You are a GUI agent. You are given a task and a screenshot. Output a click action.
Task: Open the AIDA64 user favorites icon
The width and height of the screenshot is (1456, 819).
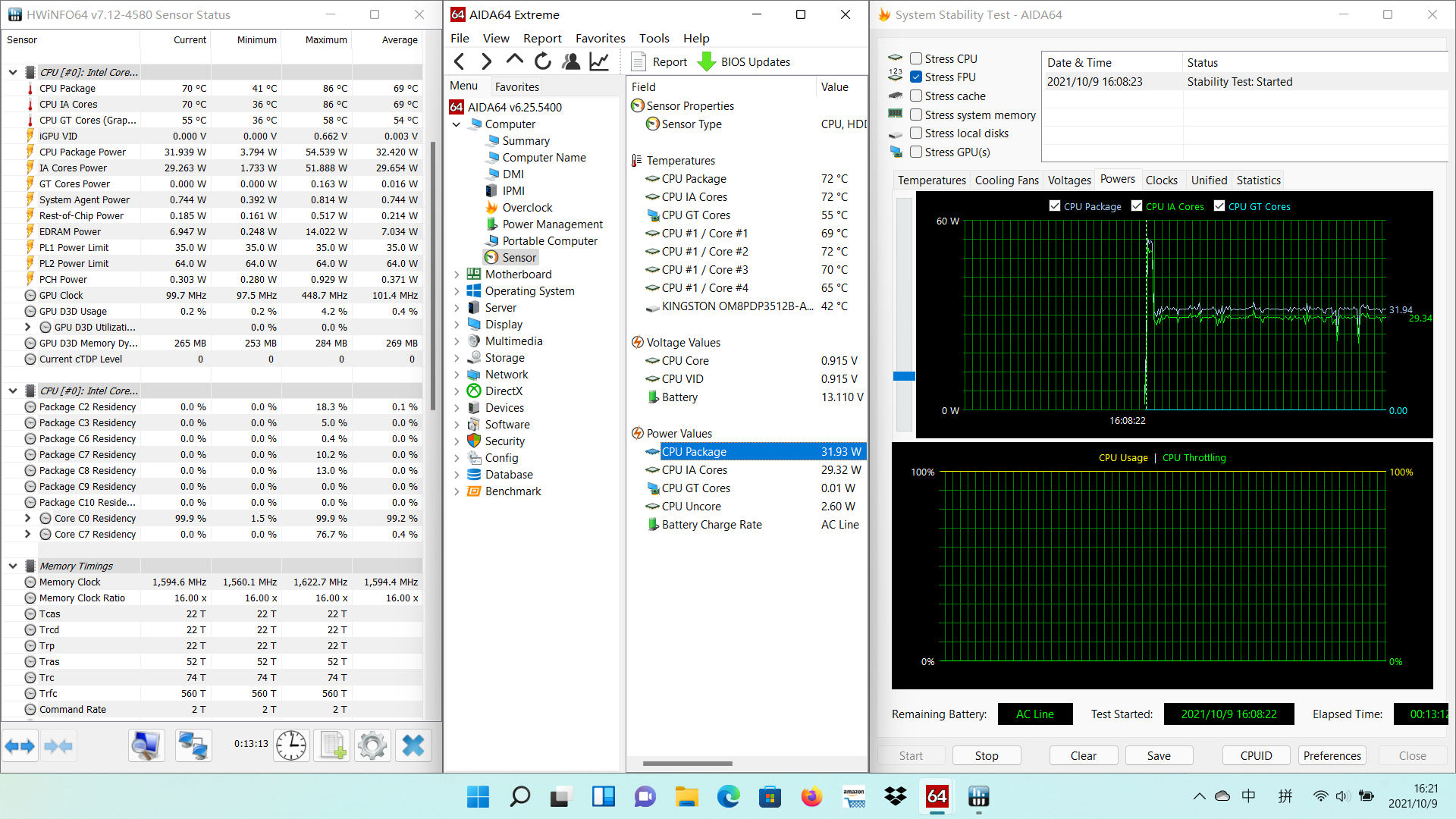[x=571, y=61]
